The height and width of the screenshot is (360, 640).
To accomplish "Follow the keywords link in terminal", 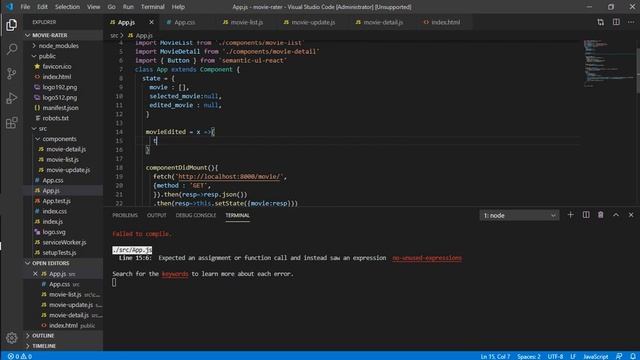I will coord(175,274).
